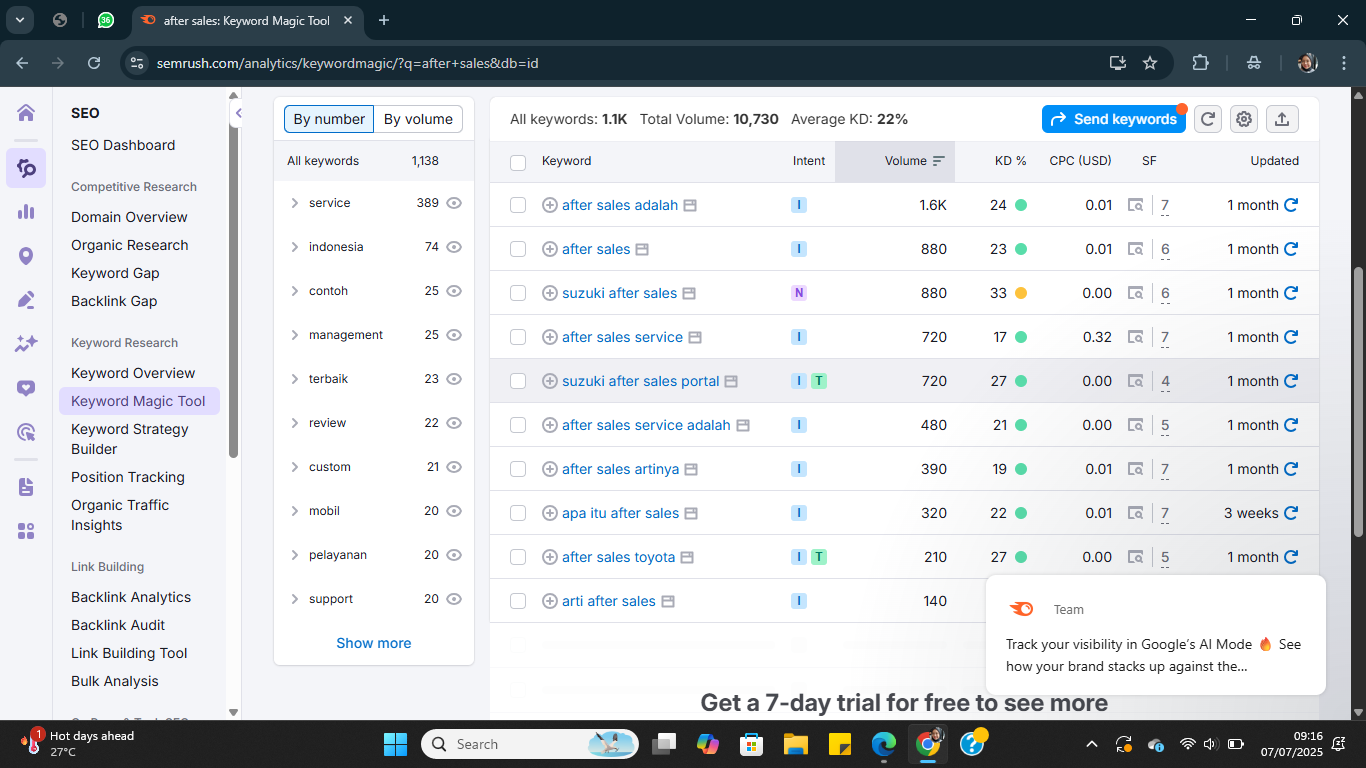Viewport: 1366px width, 768px height.
Task: Check the 'after sales toyota' row checkbox
Action: tap(518, 557)
